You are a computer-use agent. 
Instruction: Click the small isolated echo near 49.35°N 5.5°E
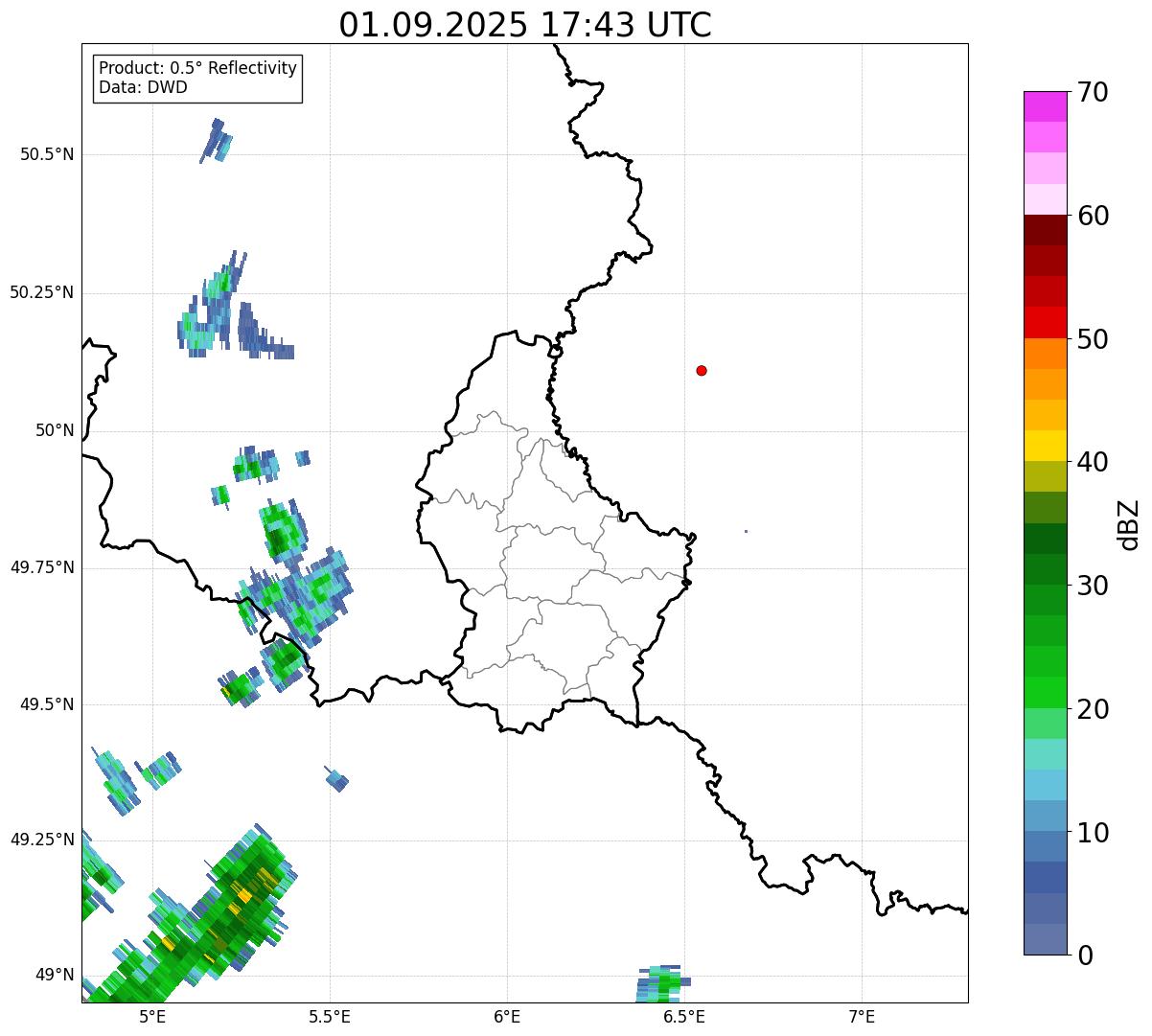click(x=336, y=779)
